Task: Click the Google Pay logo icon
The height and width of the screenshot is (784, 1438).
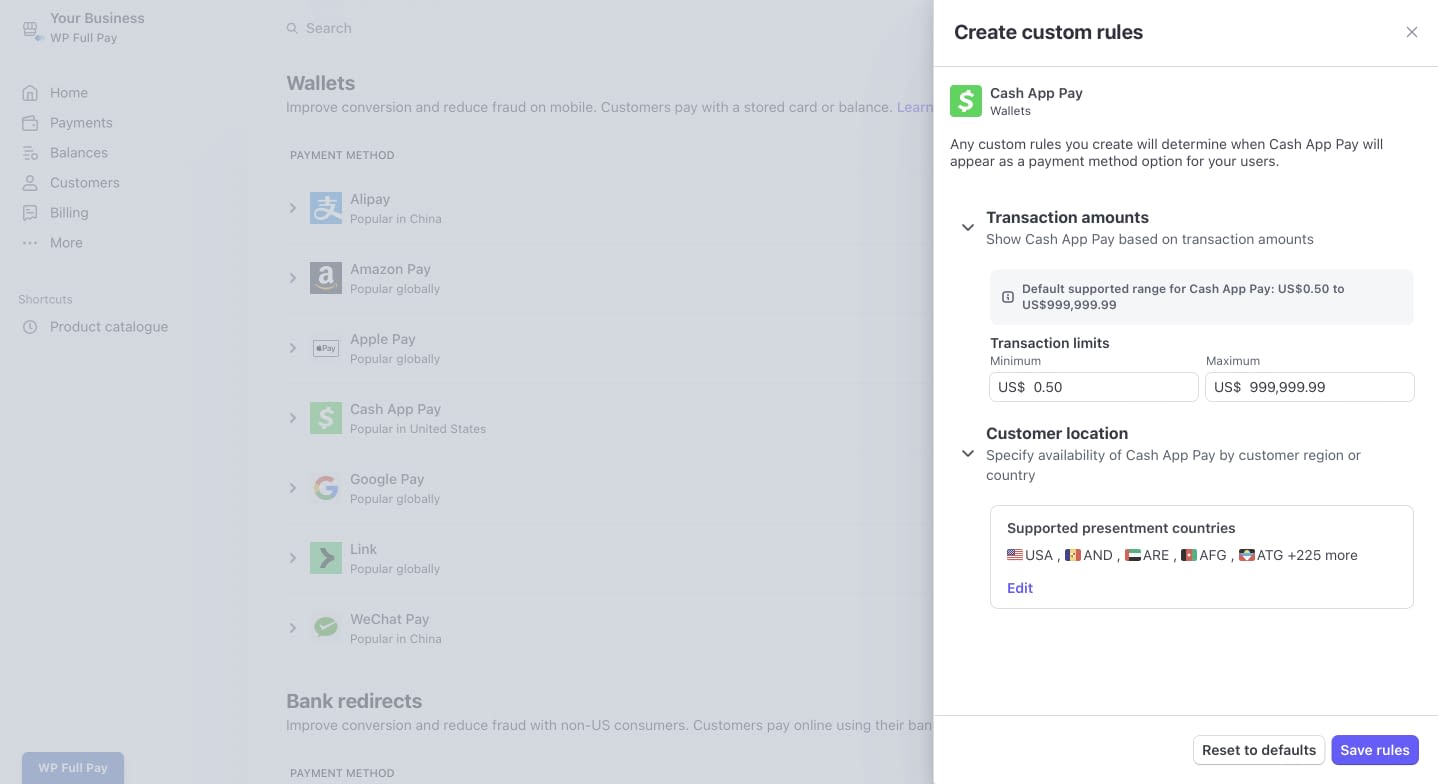Action: (326, 488)
